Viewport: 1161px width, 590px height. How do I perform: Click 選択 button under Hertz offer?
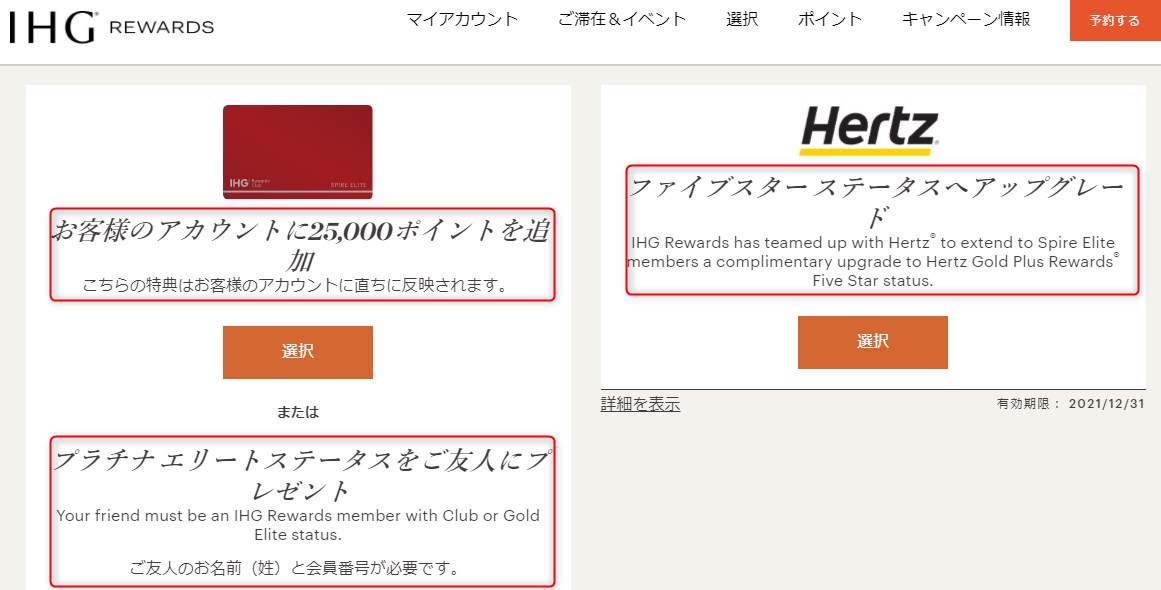point(872,342)
